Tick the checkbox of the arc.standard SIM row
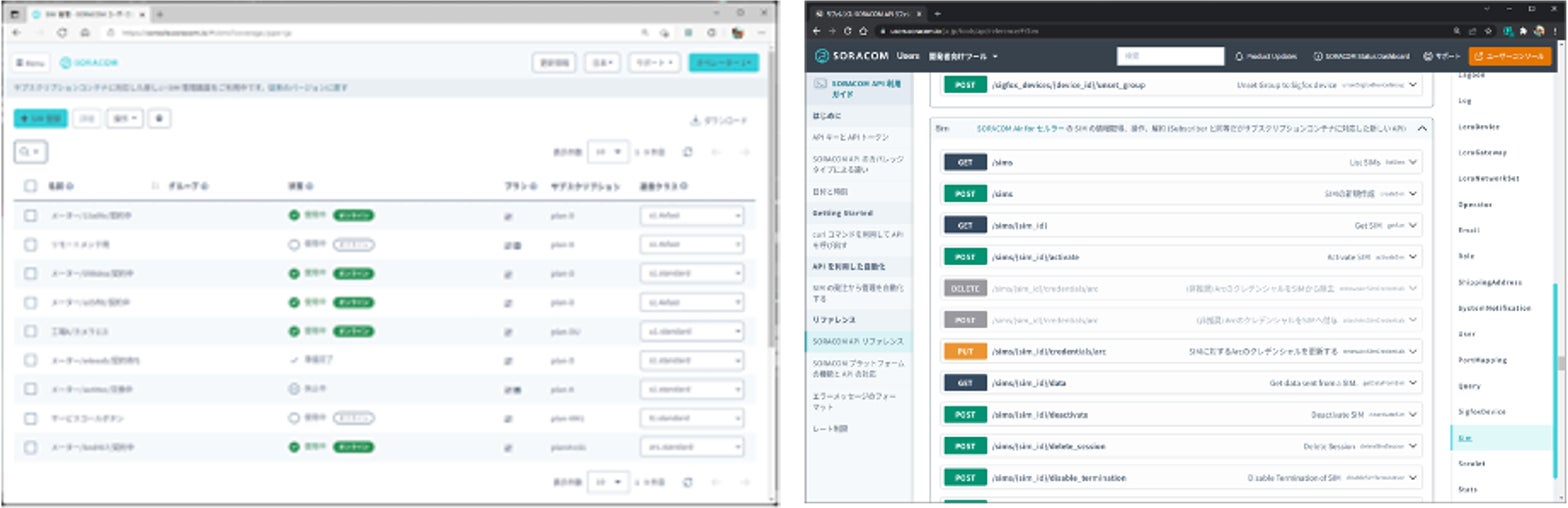Screen dimensions: 1568x508 [30, 447]
